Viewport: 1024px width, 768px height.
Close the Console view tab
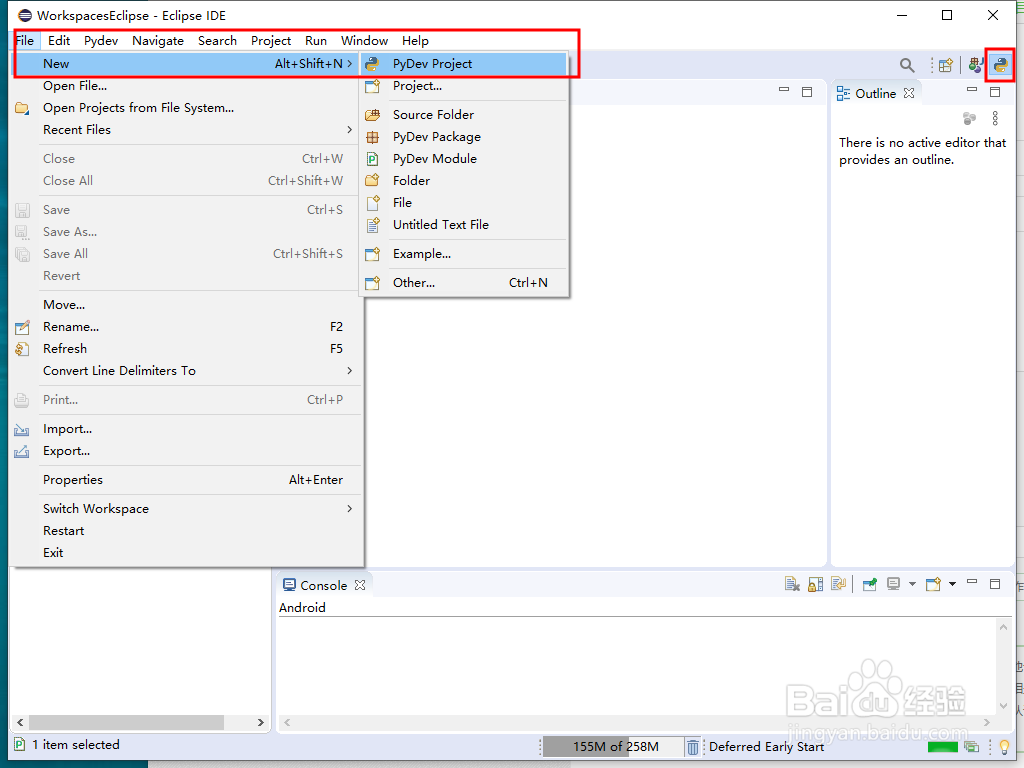coord(360,585)
